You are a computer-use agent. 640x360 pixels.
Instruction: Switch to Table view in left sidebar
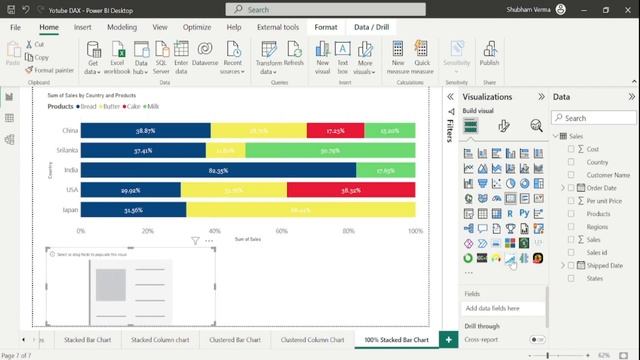point(9,118)
